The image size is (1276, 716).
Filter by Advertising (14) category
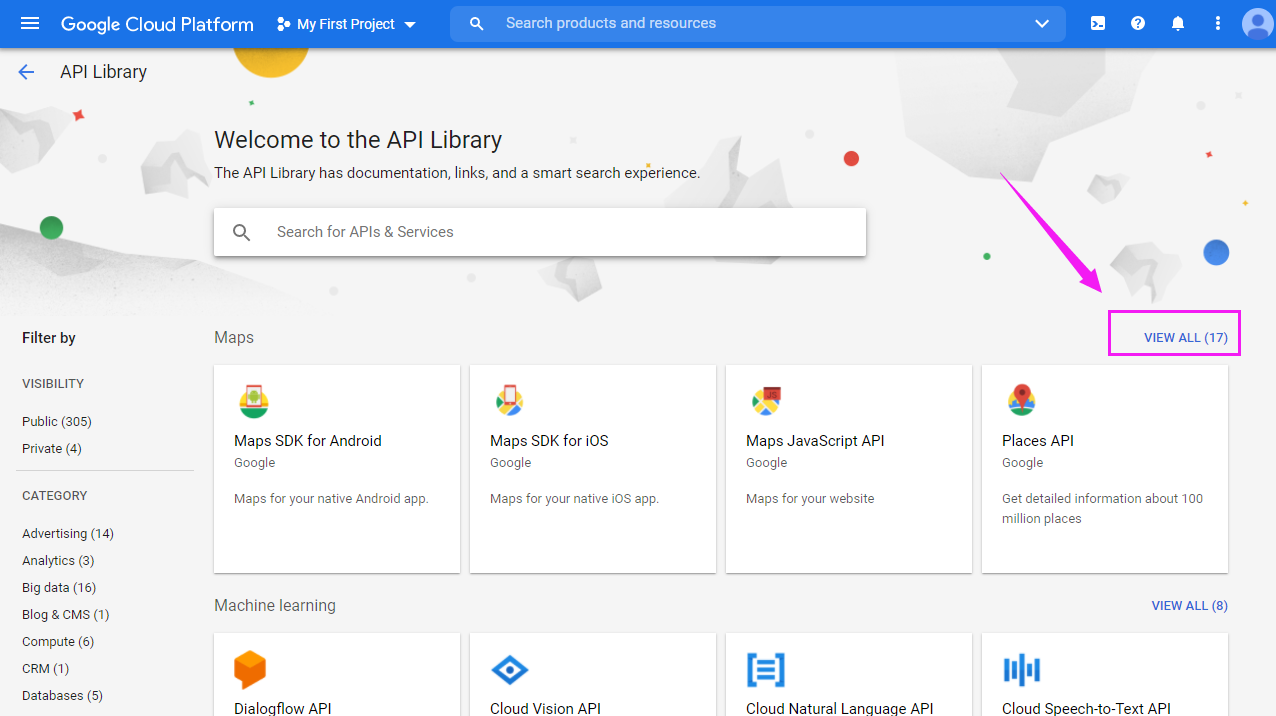click(x=68, y=534)
